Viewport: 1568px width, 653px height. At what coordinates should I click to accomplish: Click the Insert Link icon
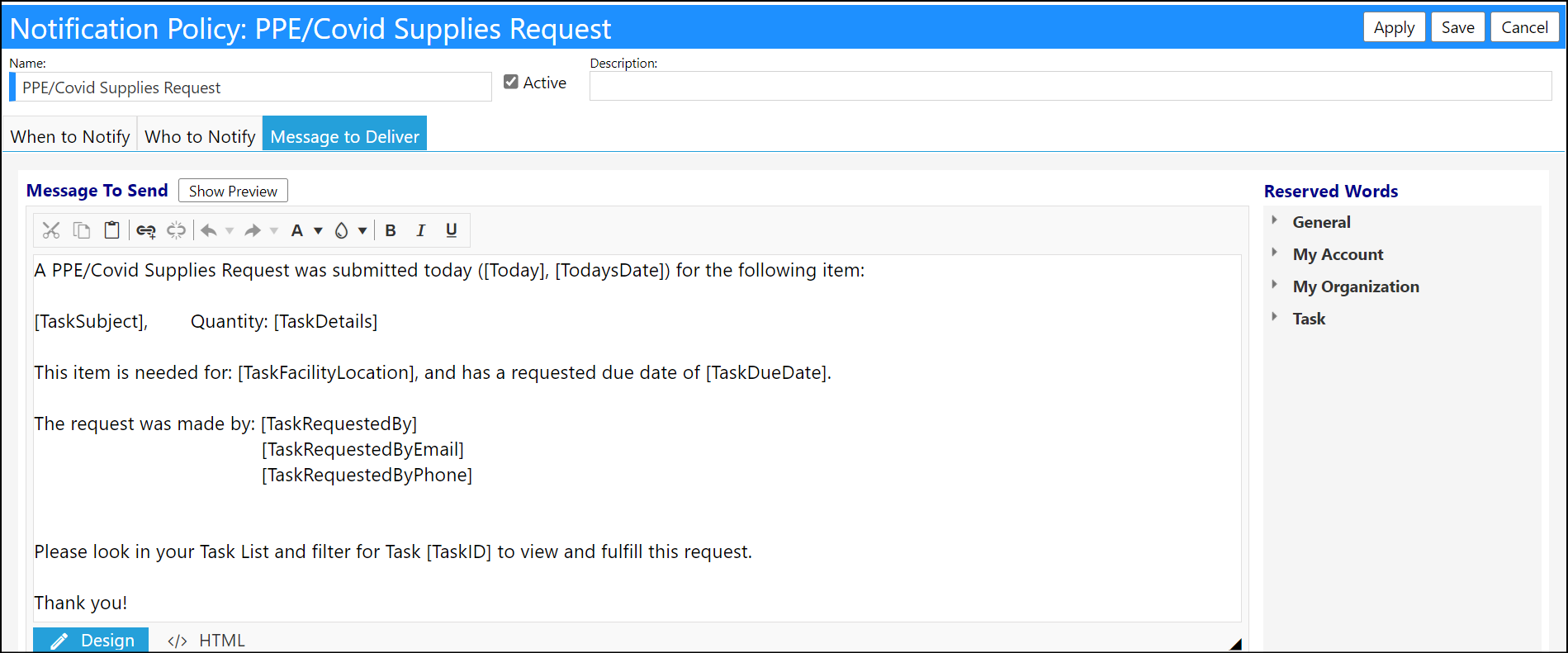click(146, 230)
